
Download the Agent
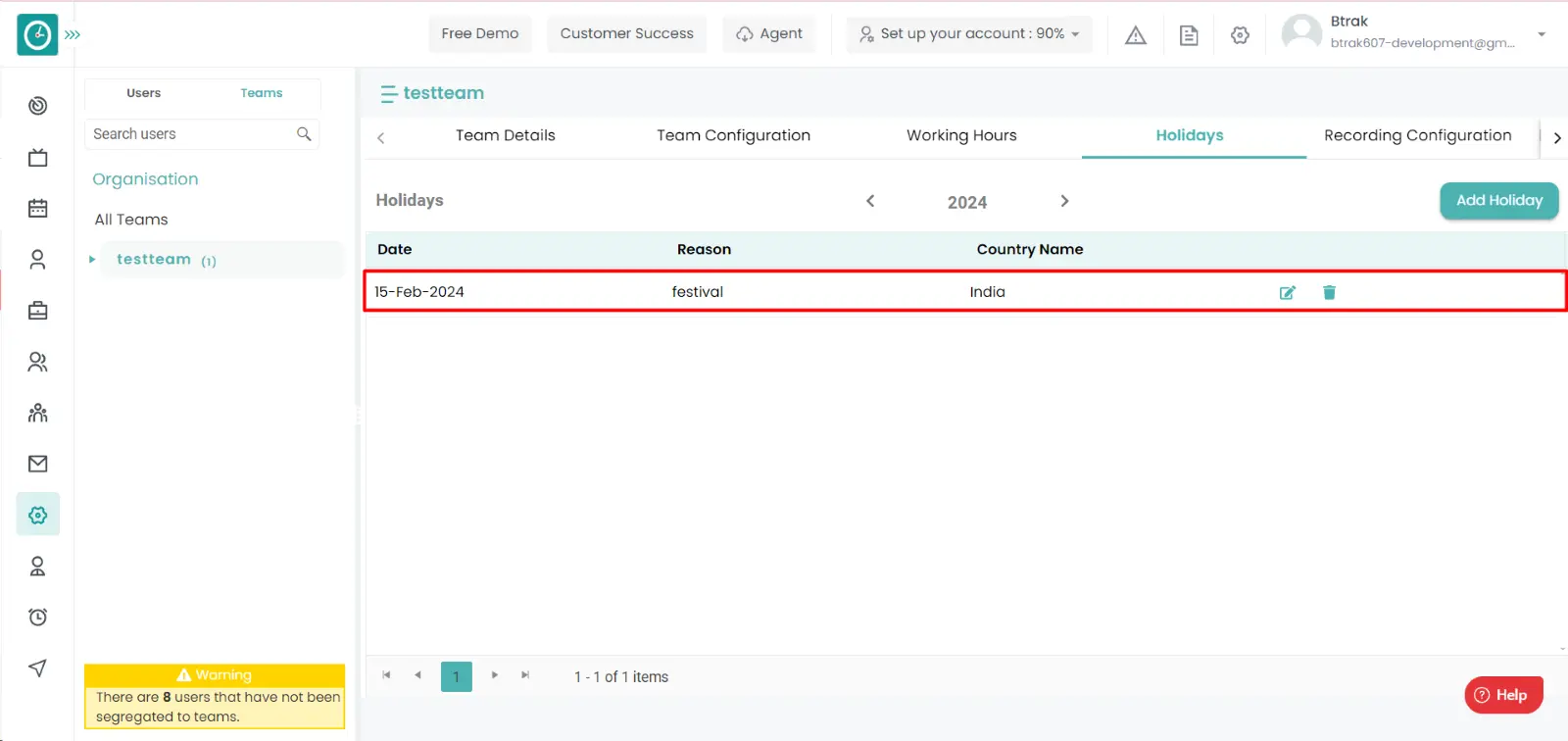tap(769, 33)
